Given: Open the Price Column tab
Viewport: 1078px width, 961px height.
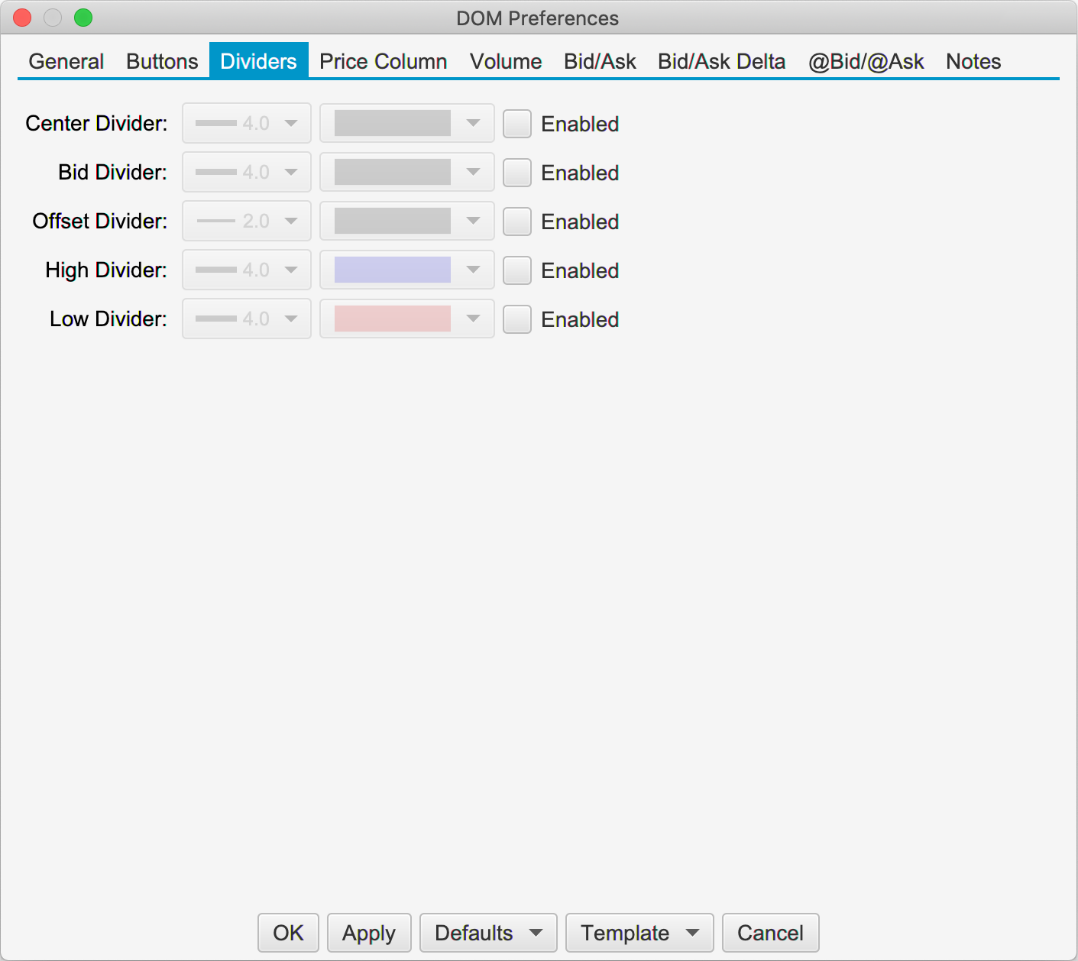Looking at the screenshot, I should pos(383,61).
